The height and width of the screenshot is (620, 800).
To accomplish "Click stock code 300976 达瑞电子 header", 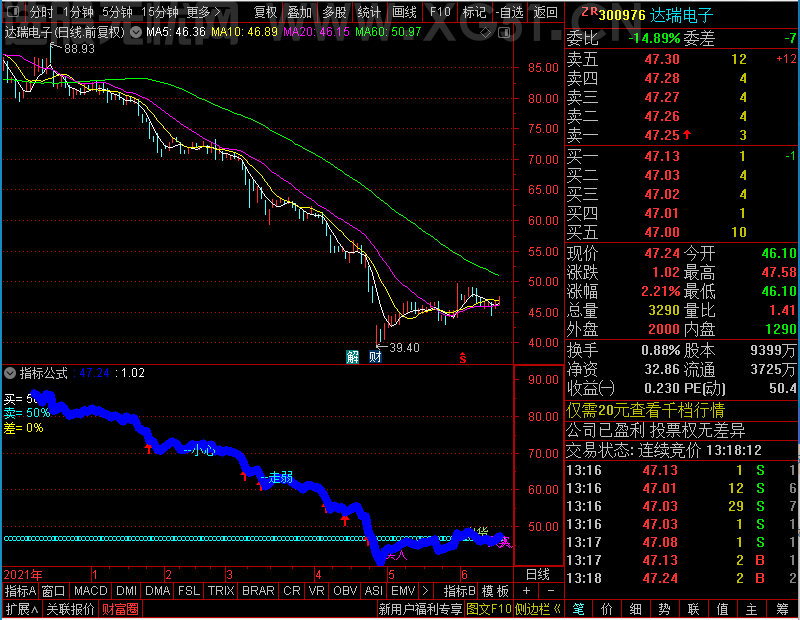I will coord(656,15).
